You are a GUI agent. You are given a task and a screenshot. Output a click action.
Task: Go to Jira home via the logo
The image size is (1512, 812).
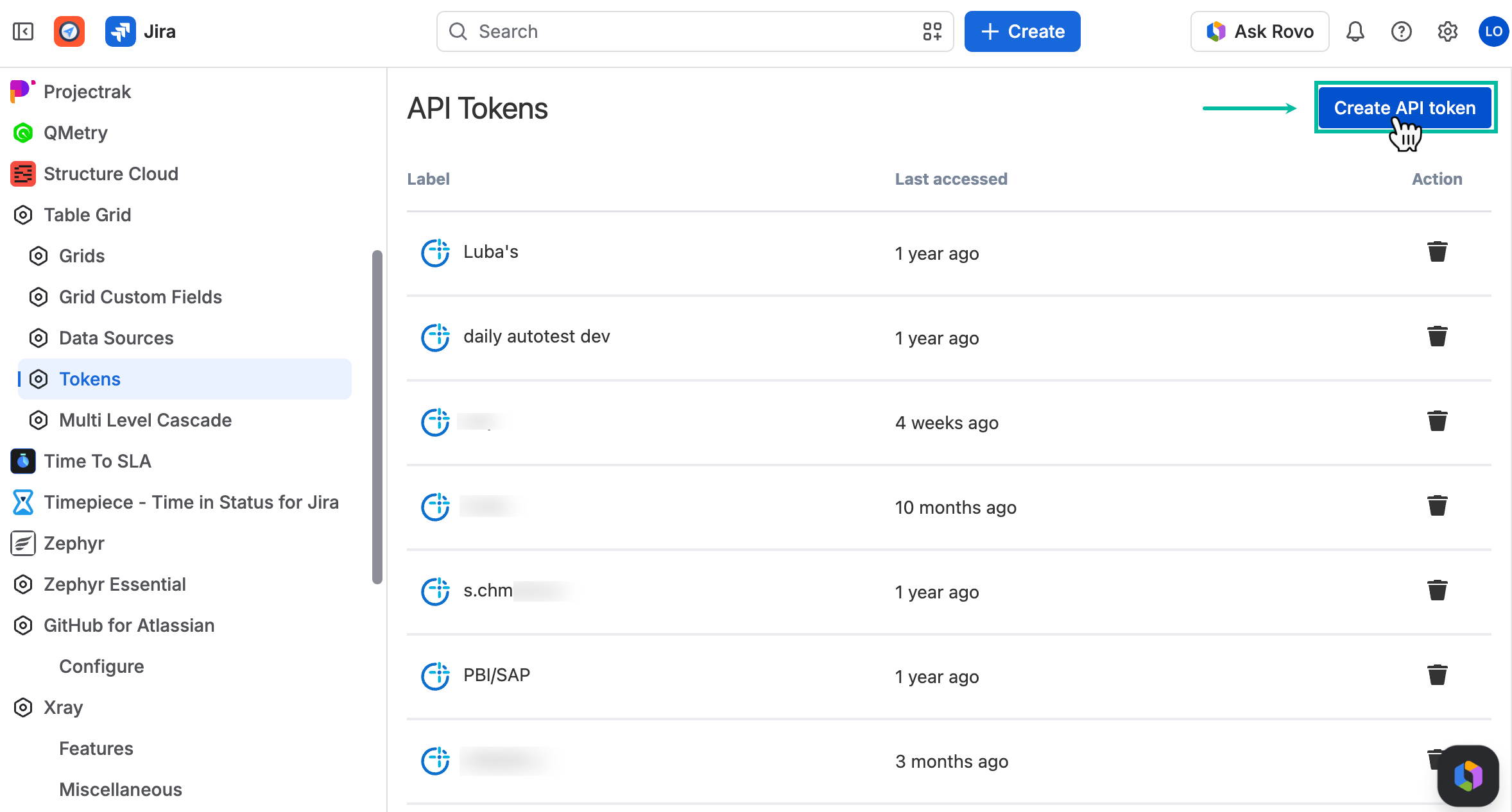[141, 31]
